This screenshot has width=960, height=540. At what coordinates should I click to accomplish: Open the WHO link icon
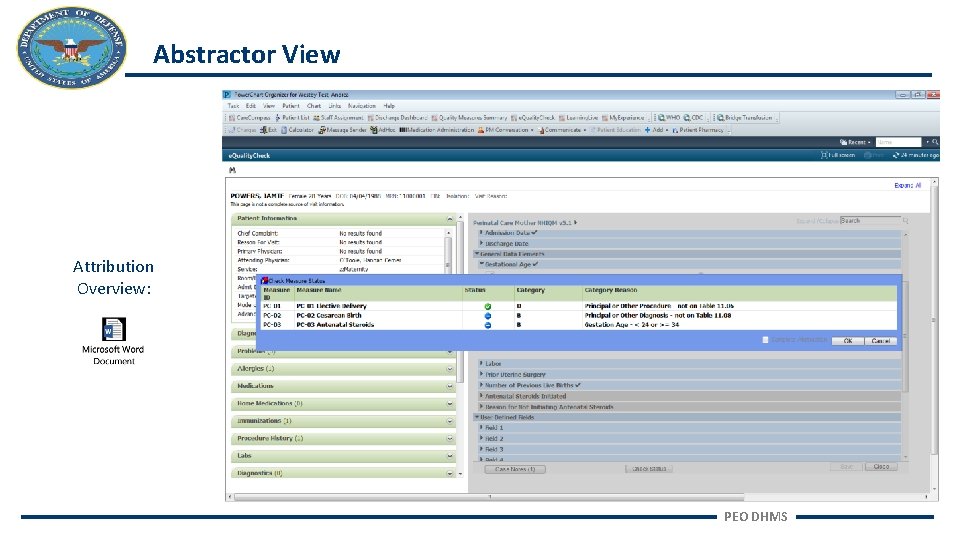point(669,118)
